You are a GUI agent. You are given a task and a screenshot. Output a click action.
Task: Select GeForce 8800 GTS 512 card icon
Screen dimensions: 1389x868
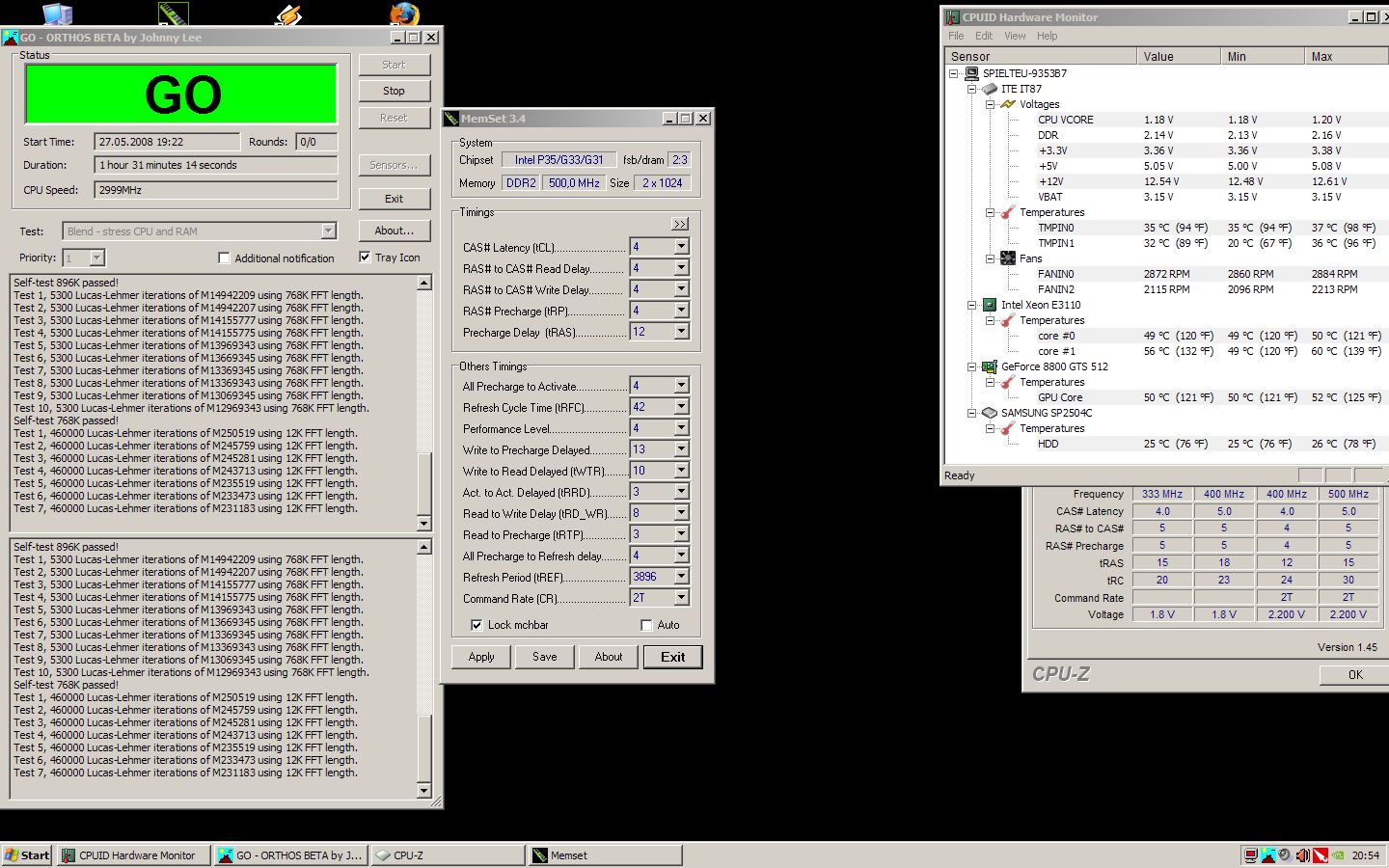click(x=990, y=366)
